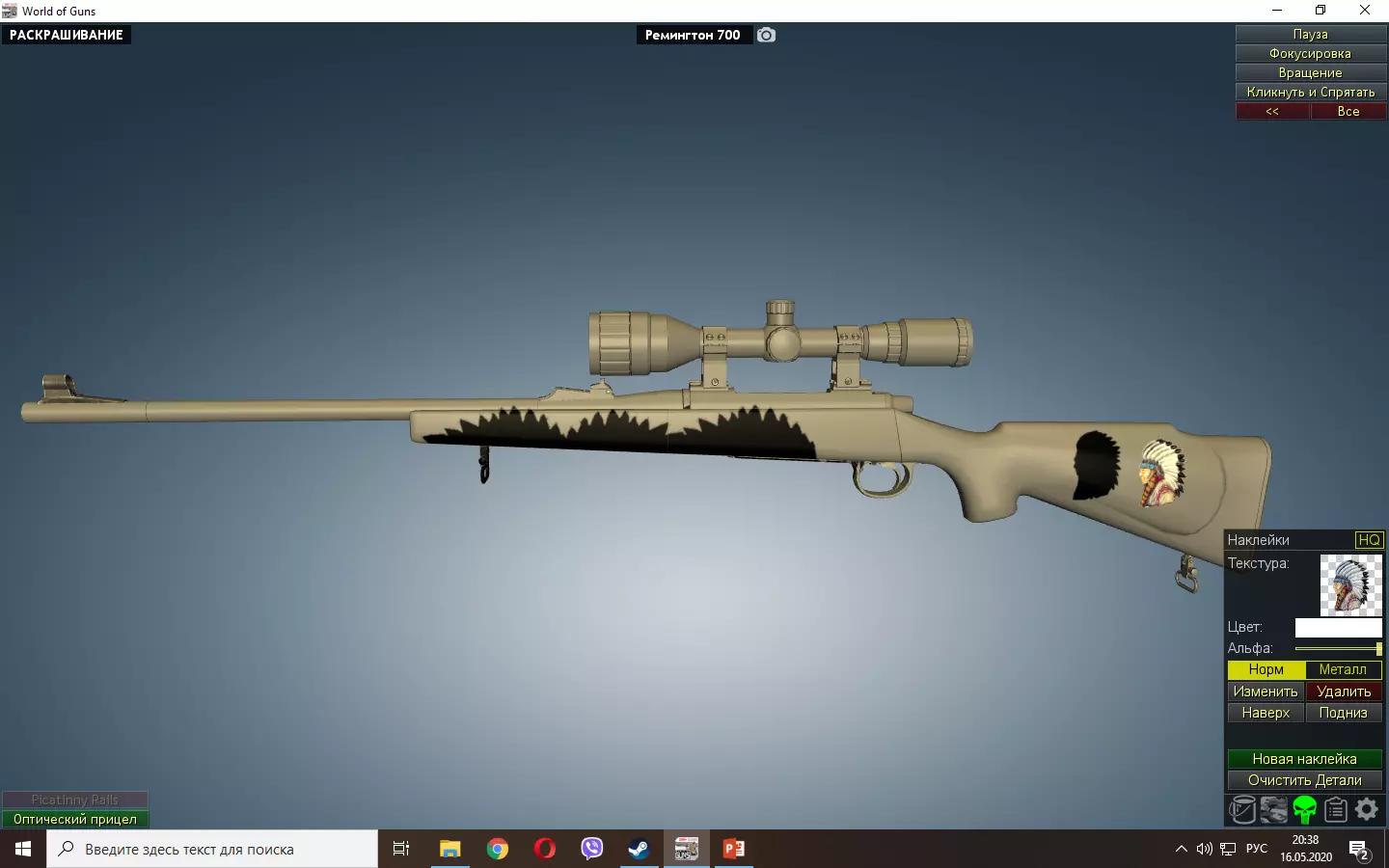
Task: Open the notification center icon
Action: click(x=1359, y=850)
